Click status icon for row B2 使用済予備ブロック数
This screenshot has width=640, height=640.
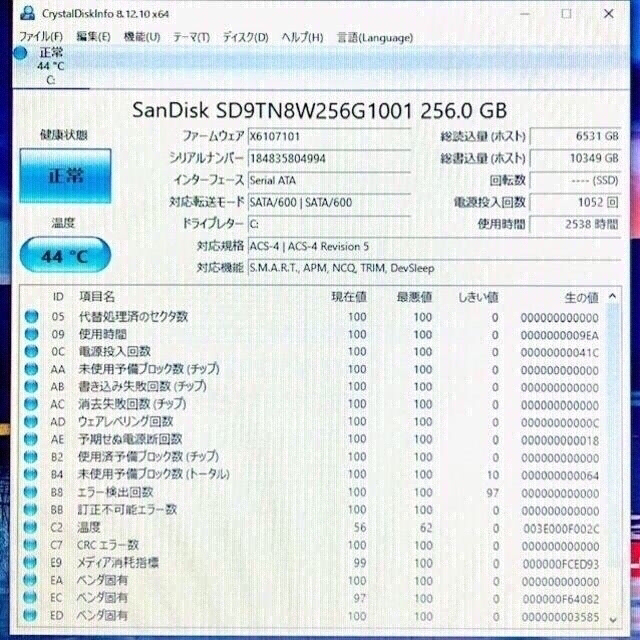[31, 456]
